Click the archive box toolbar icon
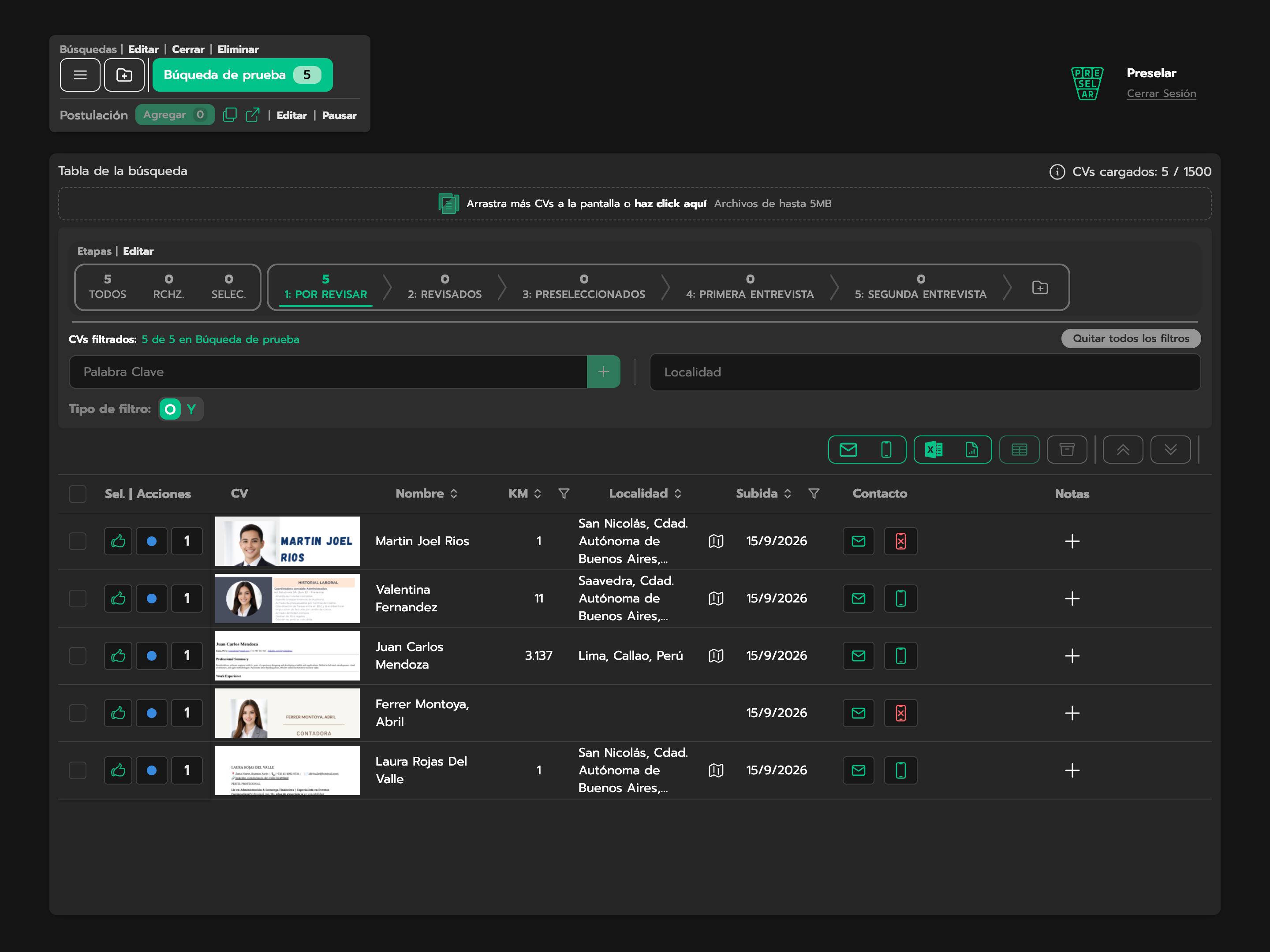 pos(1066,449)
